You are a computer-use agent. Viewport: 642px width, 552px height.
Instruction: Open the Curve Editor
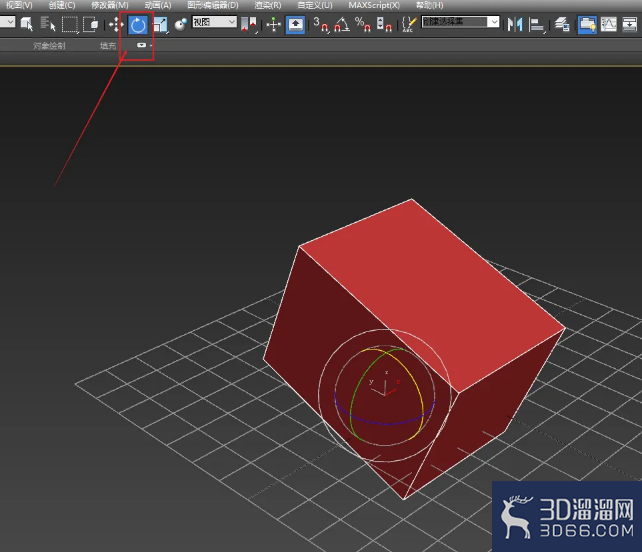tap(608, 25)
